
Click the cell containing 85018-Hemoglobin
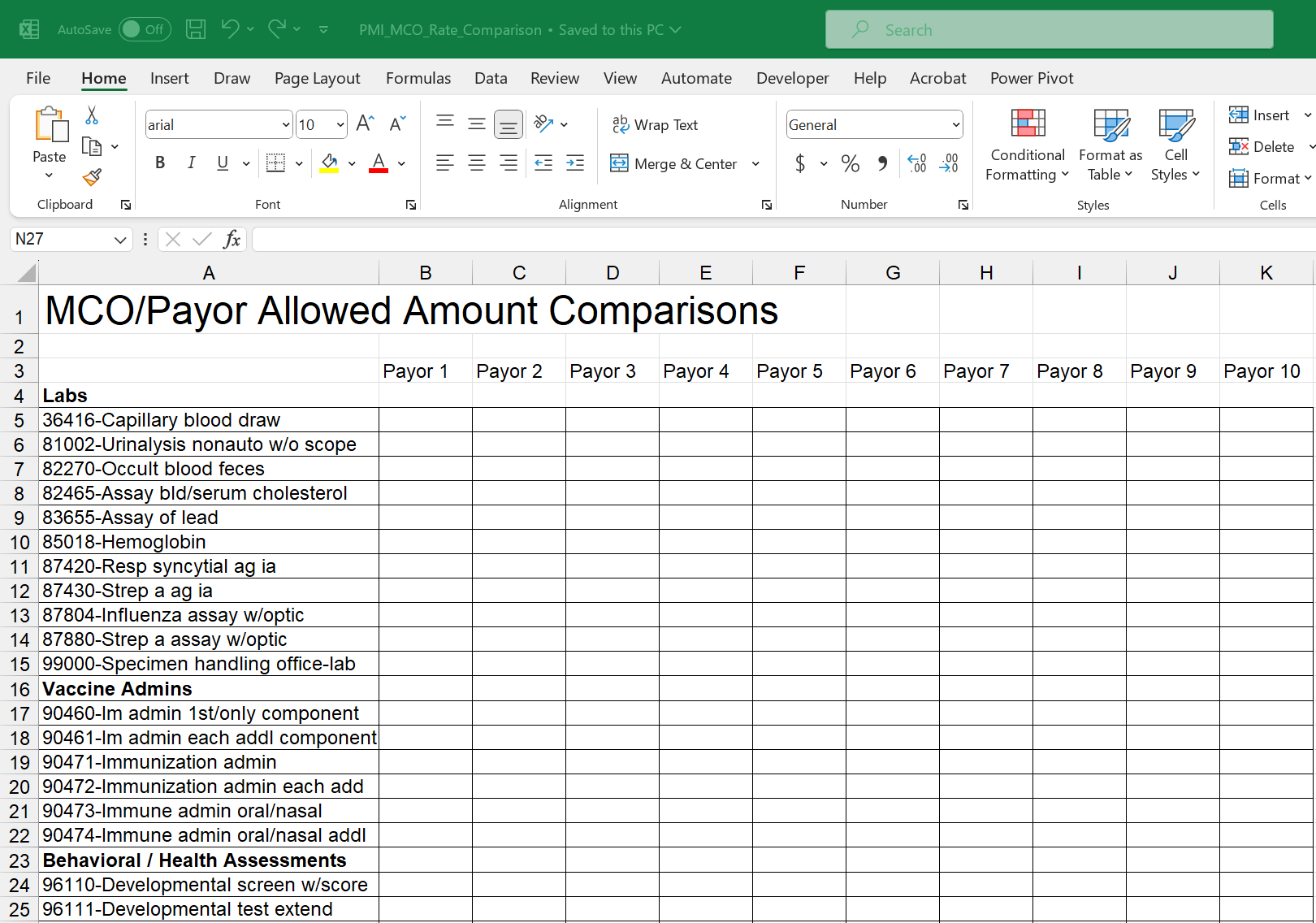(209, 542)
